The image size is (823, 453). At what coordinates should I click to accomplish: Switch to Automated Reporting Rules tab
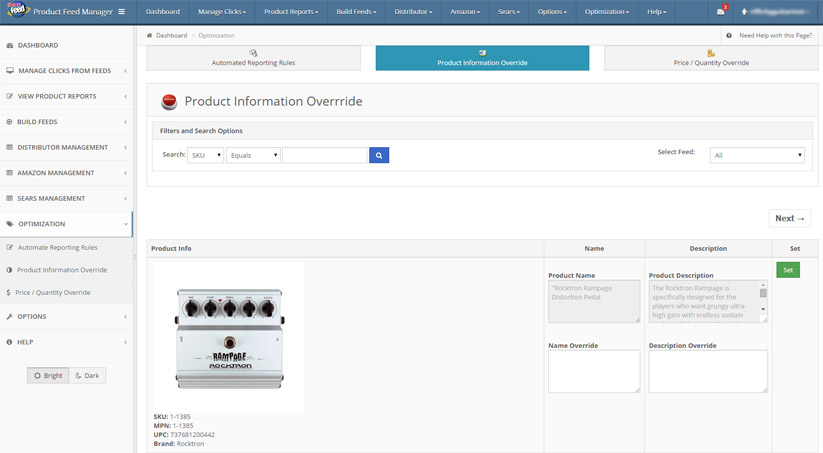(x=254, y=58)
